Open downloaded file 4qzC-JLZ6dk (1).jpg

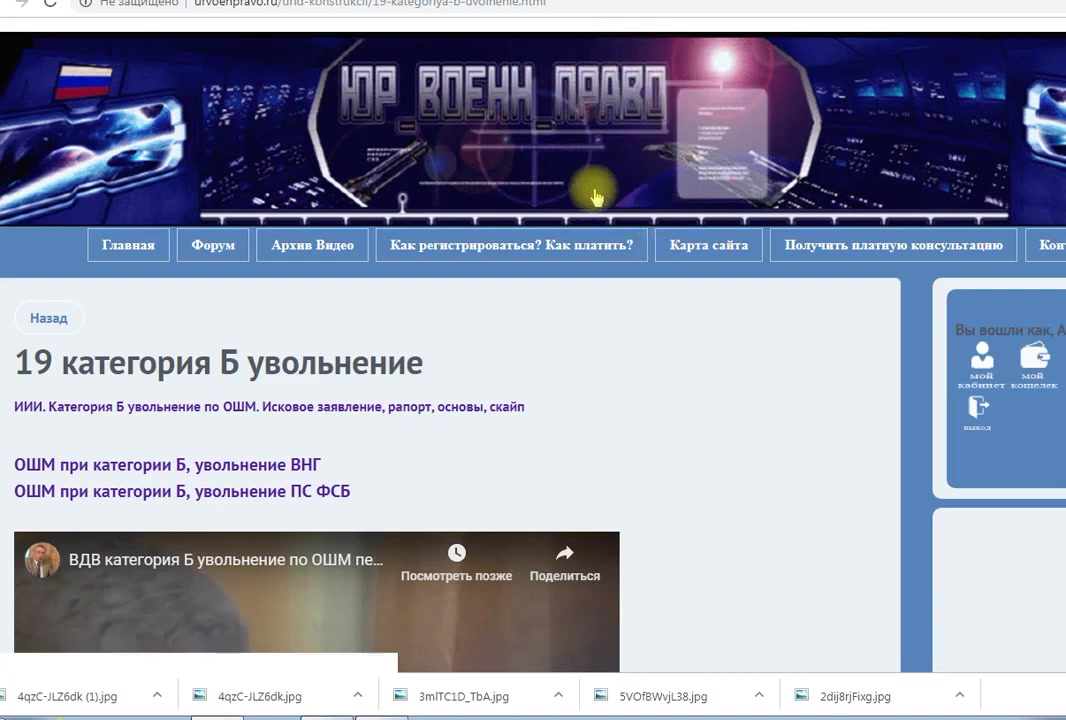click(x=67, y=696)
